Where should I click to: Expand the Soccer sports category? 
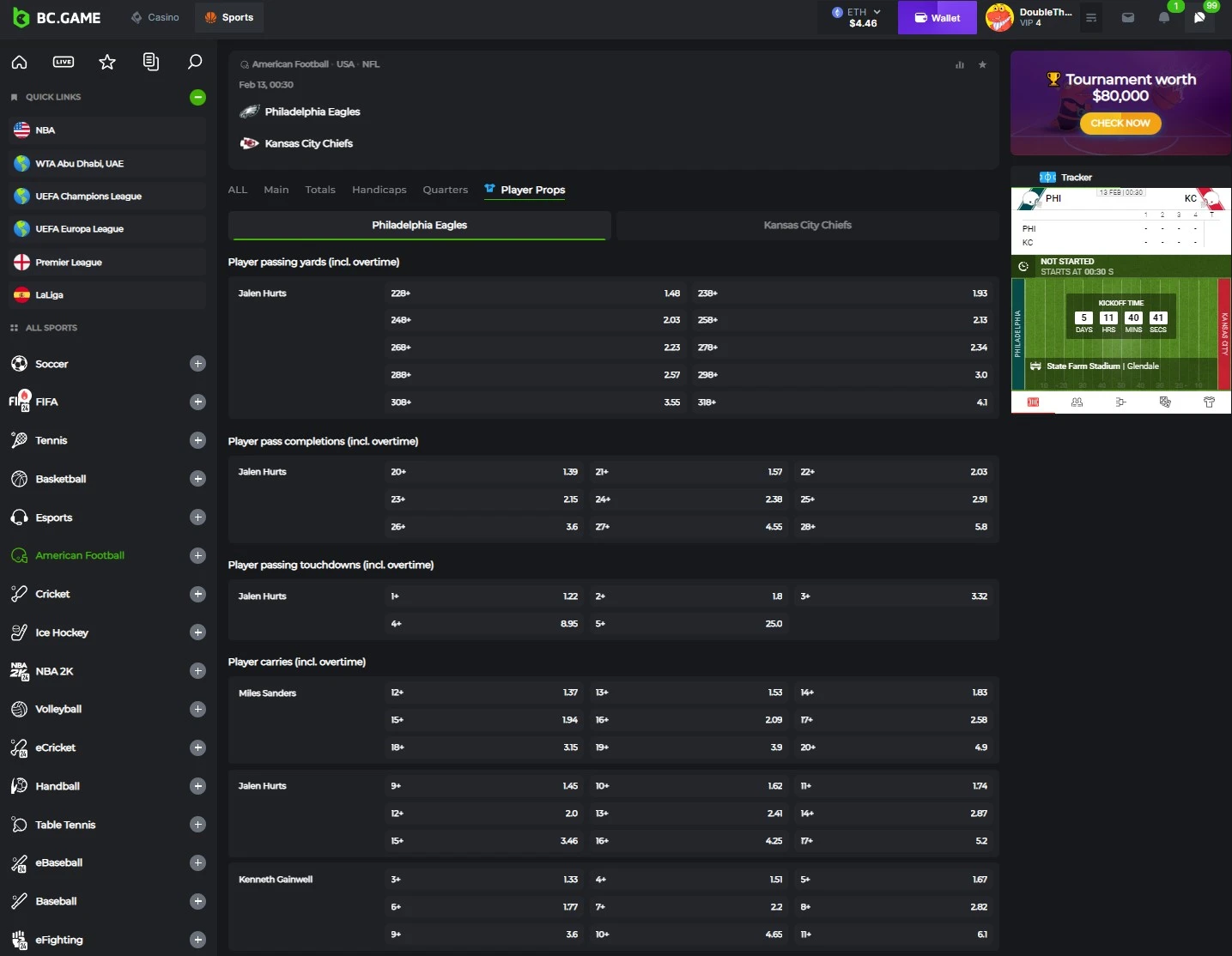coord(197,364)
